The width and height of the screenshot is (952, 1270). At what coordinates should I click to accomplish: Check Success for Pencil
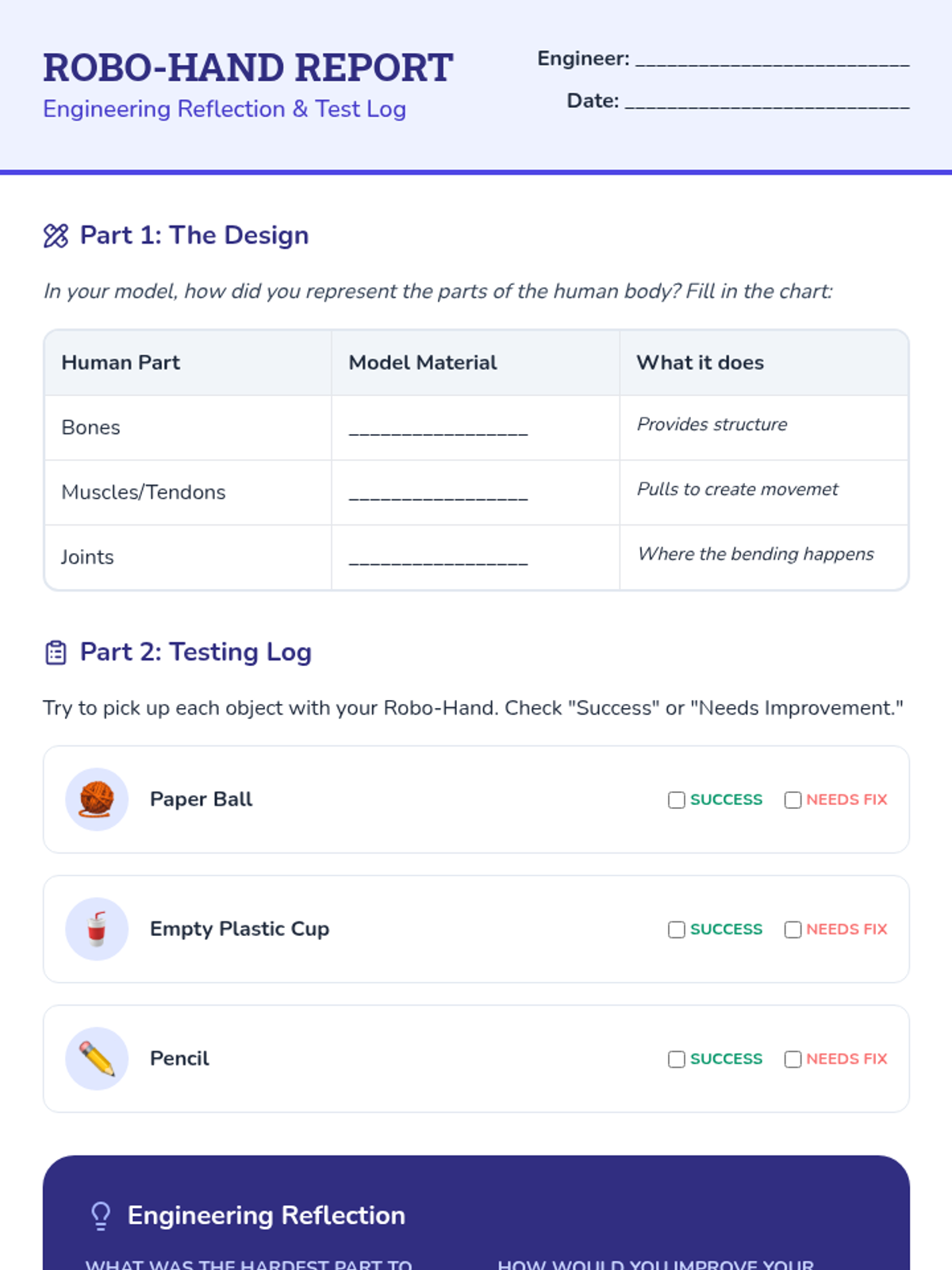(x=677, y=1060)
